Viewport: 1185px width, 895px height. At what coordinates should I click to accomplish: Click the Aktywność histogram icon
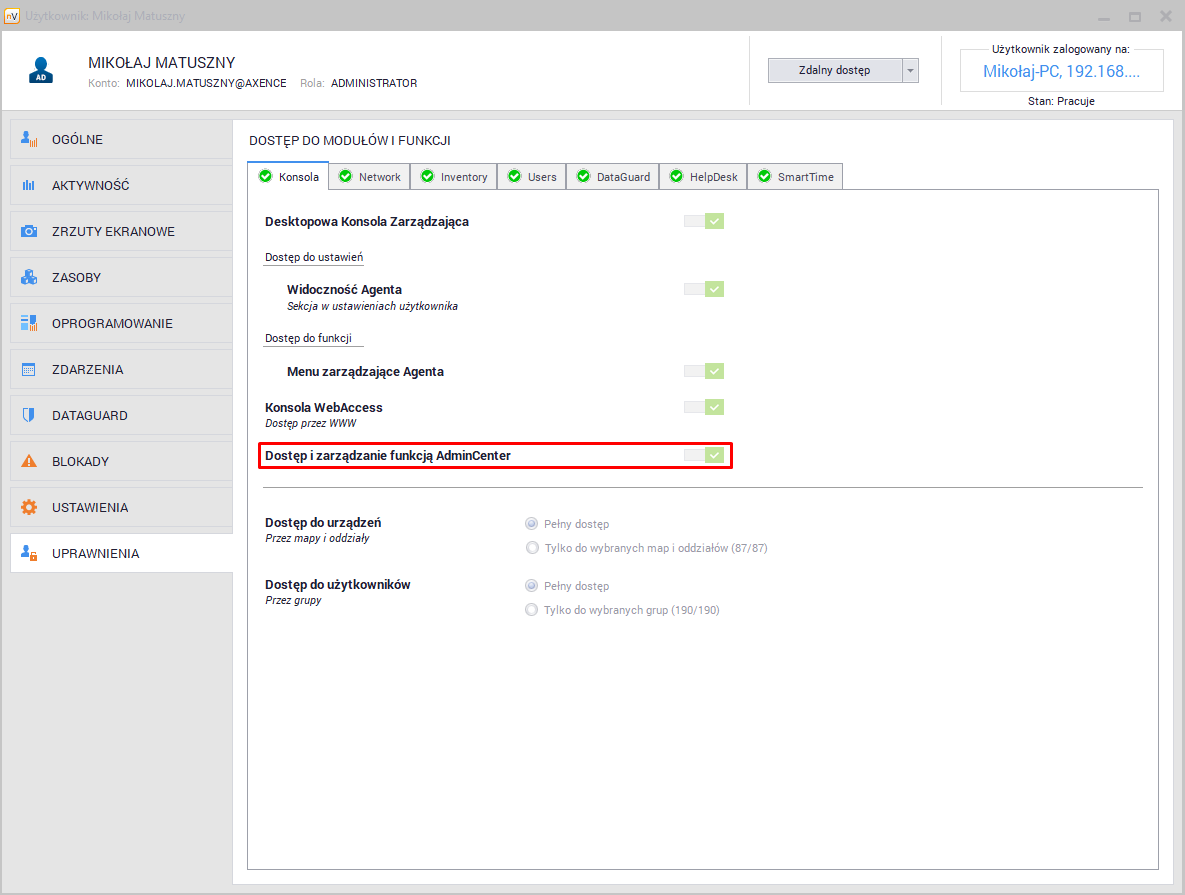pos(30,186)
